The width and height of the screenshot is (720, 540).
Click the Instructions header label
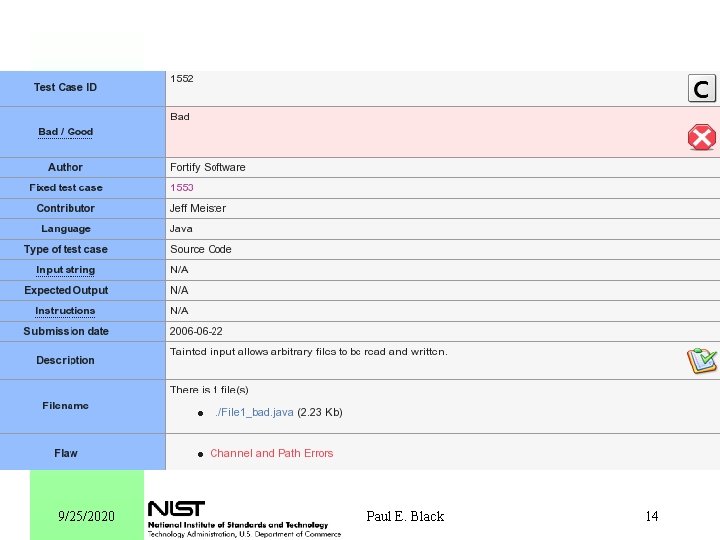pos(65,311)
